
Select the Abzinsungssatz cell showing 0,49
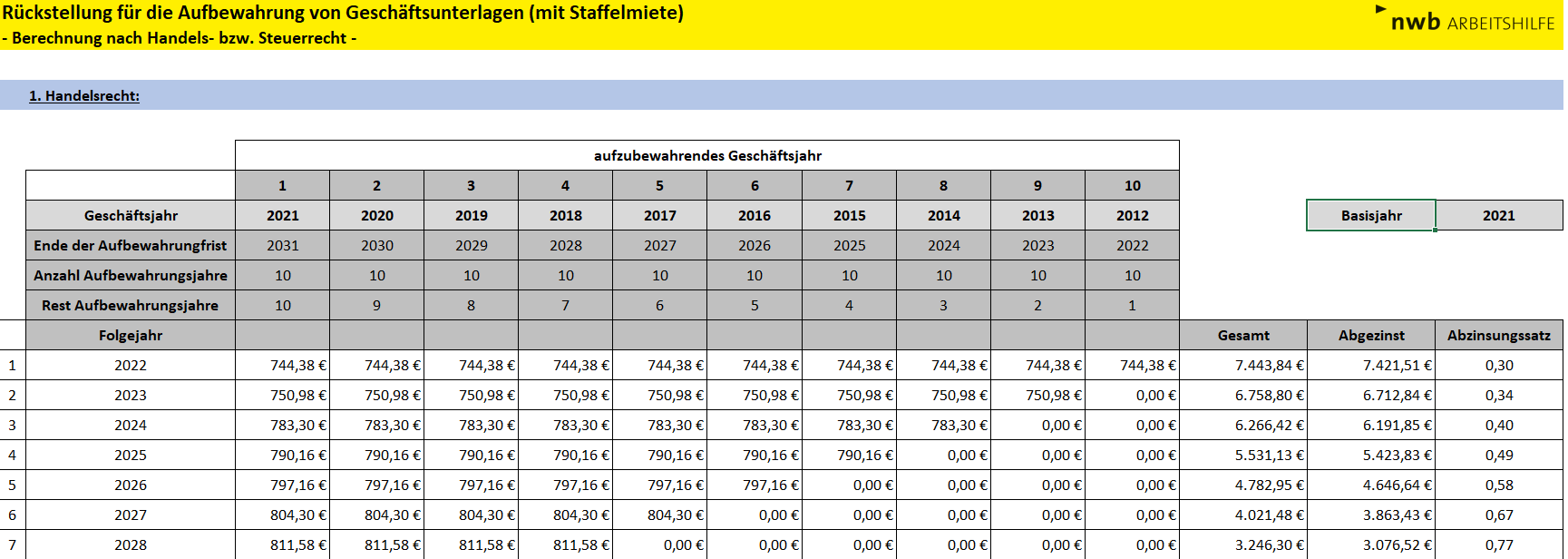[x=1498, y=455]
